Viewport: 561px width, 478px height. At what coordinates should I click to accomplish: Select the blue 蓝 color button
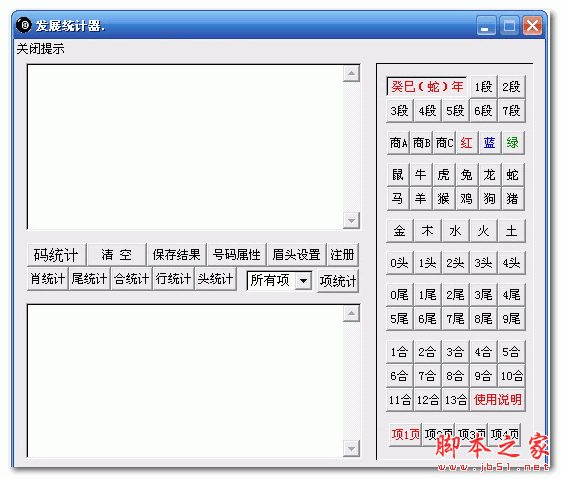tap(490, 143)
